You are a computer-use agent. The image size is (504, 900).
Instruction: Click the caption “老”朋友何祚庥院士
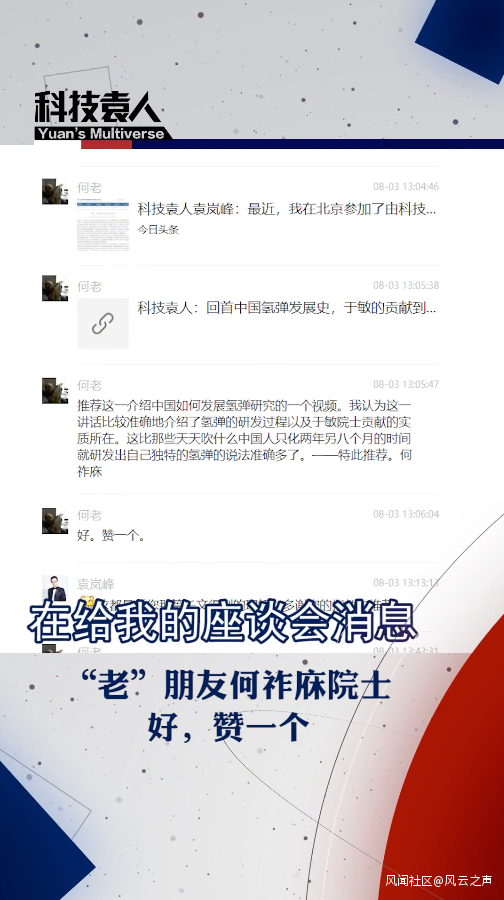point(236,685)
